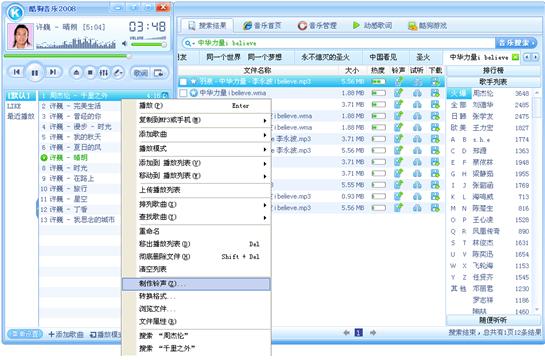Click the 音乐搜索 button

pyautogui.click(x=516, y=43)
